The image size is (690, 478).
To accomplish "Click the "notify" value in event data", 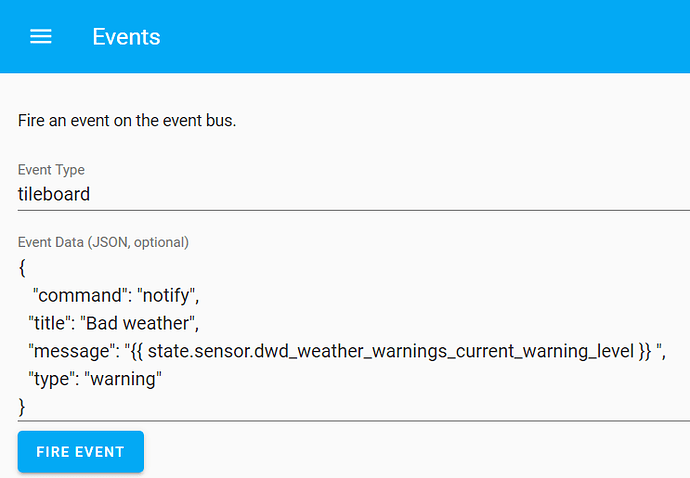I will [169, 296].
